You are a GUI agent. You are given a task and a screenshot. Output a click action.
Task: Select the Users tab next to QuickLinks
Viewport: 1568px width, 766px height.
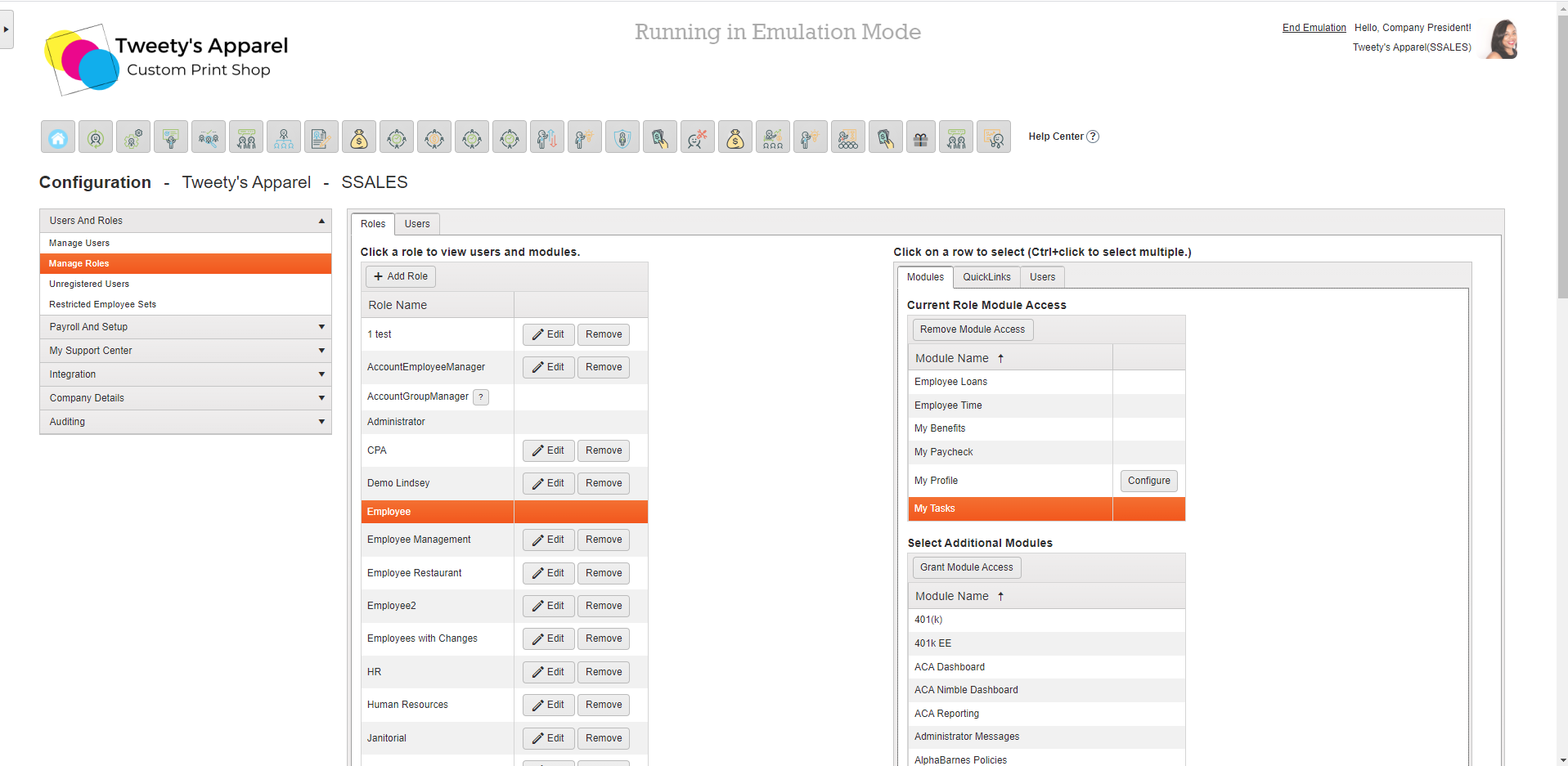1042,277
